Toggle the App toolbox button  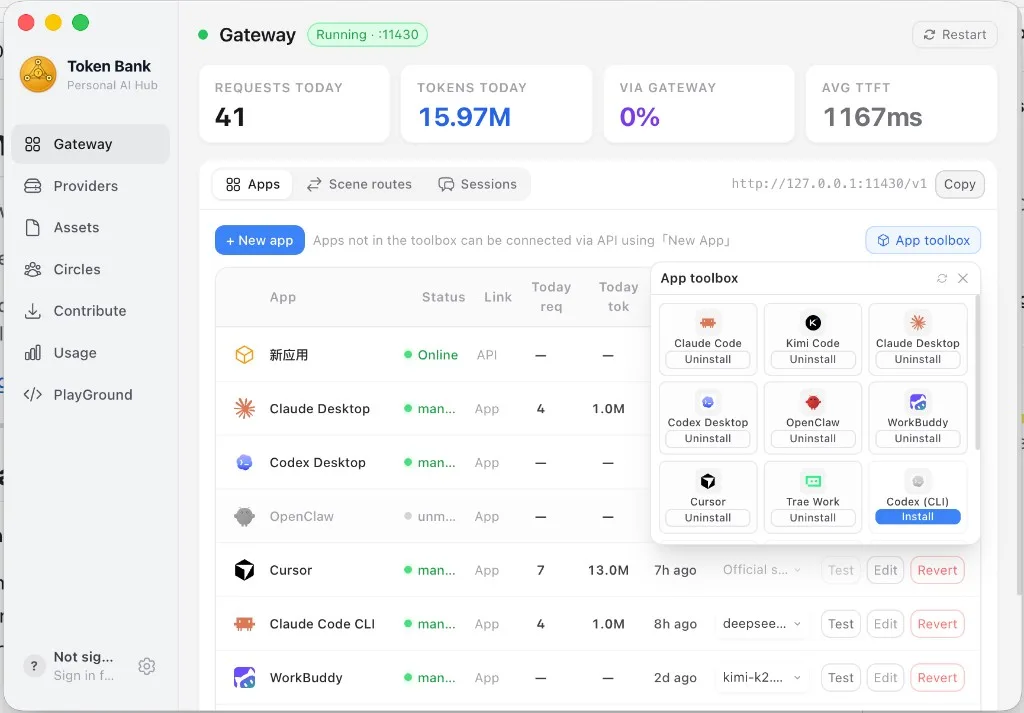(x=923, y=240)
